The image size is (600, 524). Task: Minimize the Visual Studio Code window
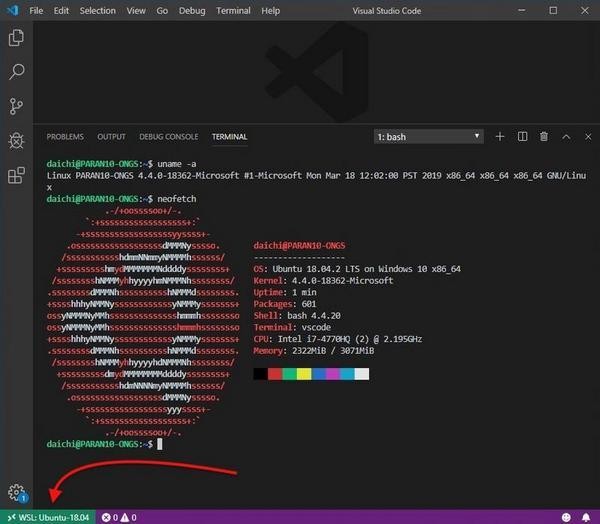pyautogui.click(x=521, y=11)
